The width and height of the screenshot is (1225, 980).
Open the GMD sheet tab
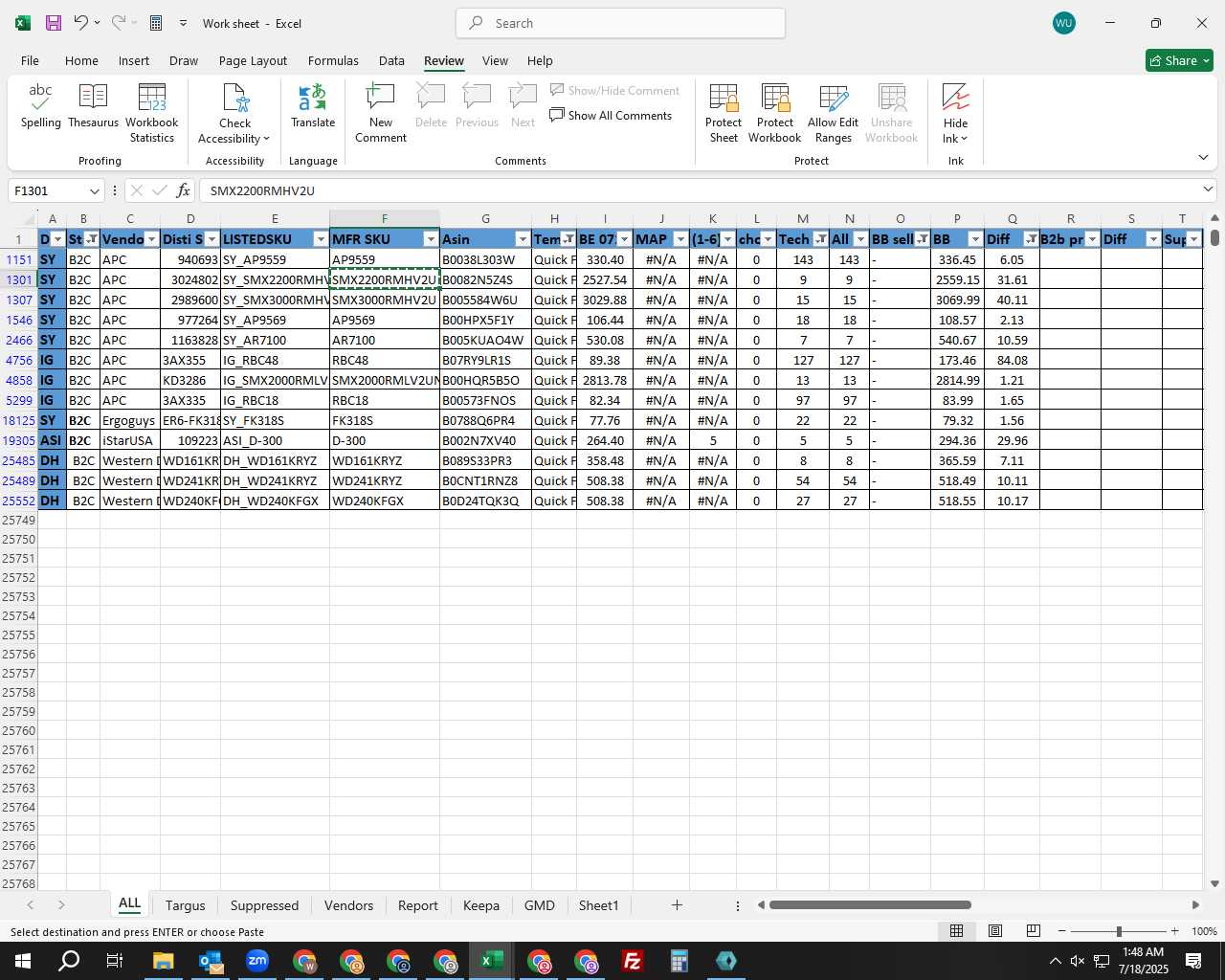click(539, 905)
